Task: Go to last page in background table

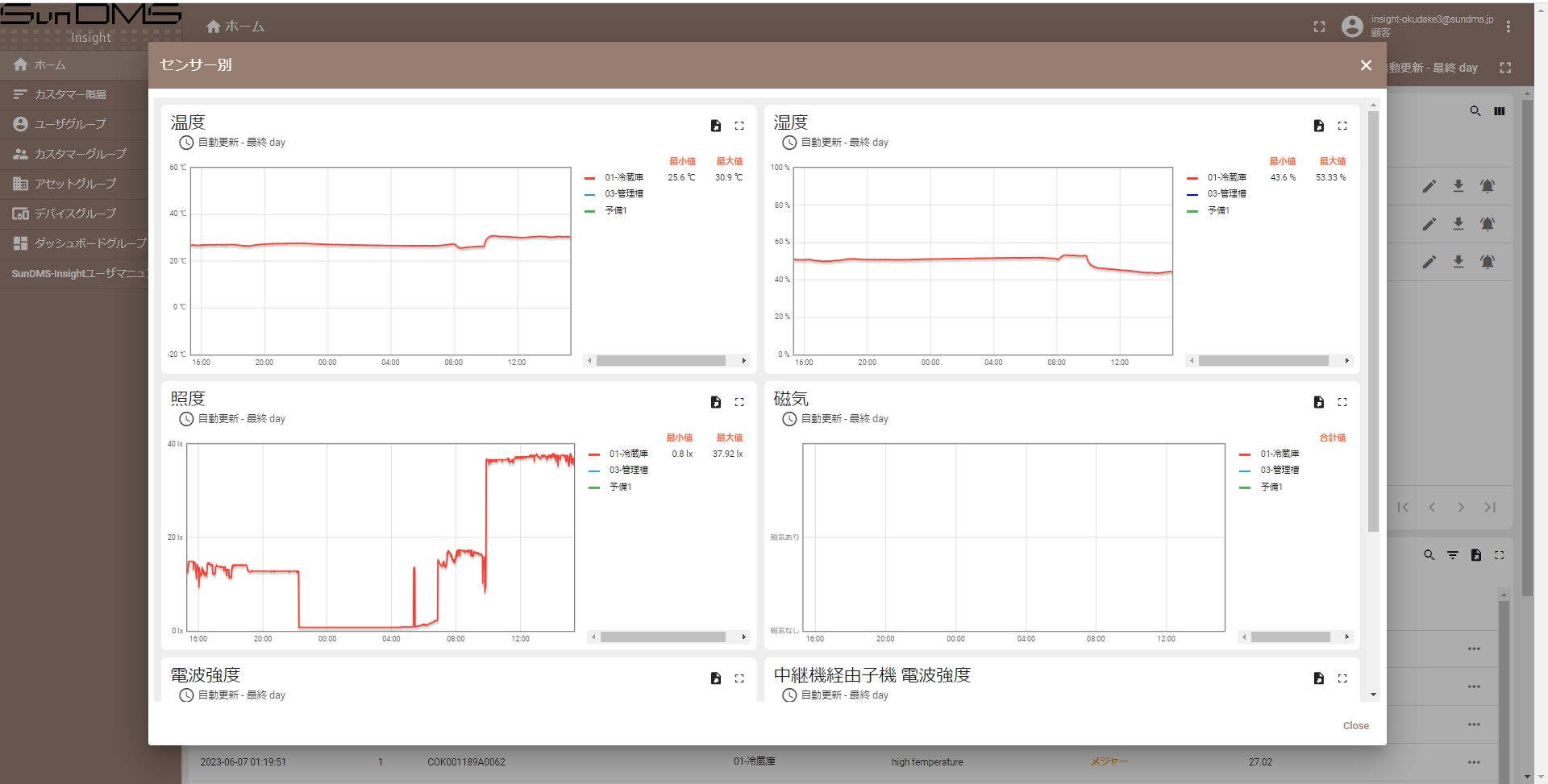Action: click(1490, 508)
